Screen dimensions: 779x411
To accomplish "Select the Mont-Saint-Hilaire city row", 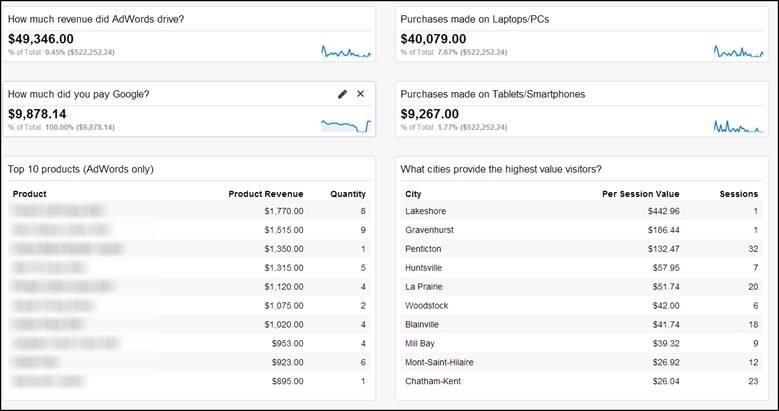I will (442, 363).
